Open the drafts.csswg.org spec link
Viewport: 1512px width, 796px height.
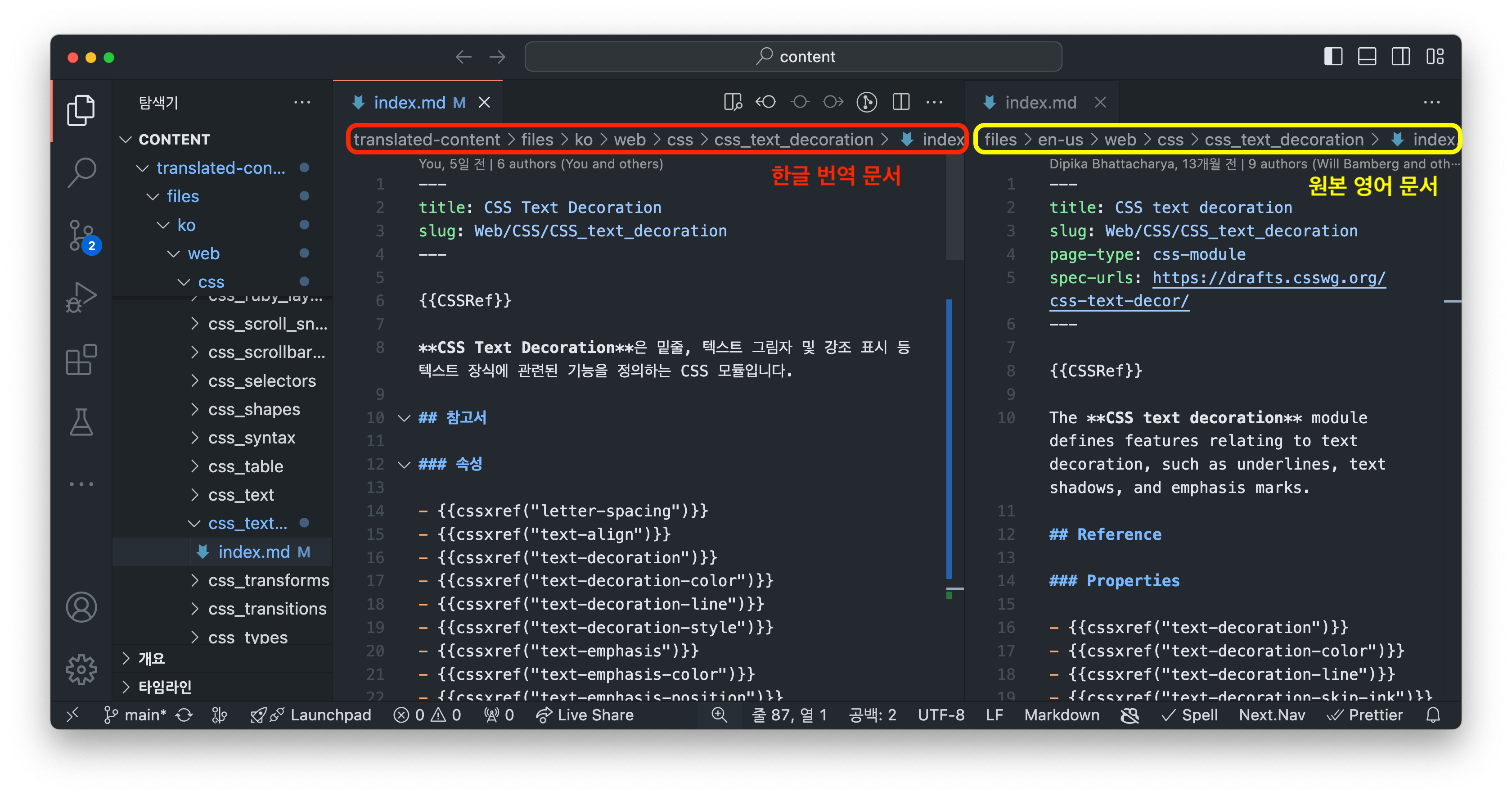click(x=1269, y=278)
